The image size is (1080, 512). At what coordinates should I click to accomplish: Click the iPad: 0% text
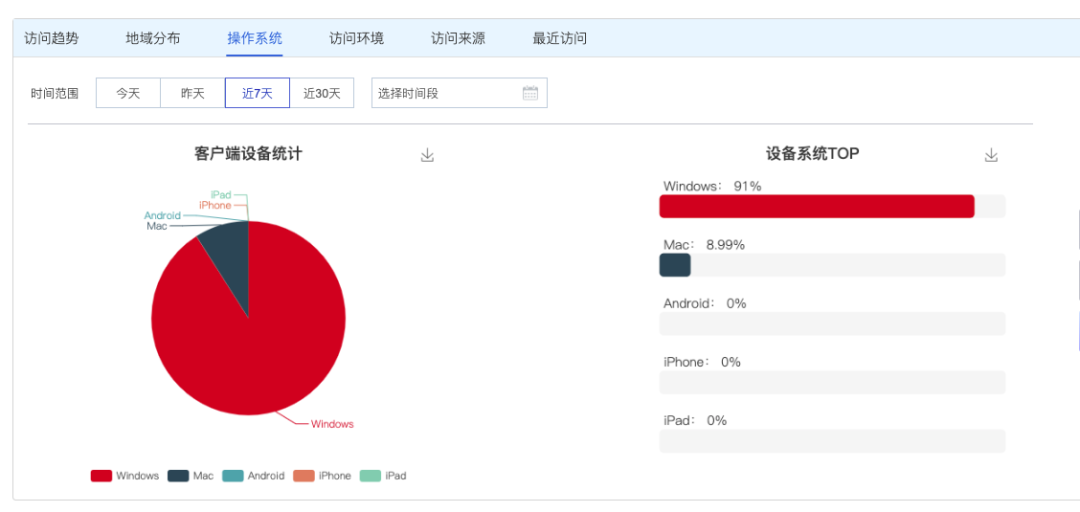click(695, 420)
